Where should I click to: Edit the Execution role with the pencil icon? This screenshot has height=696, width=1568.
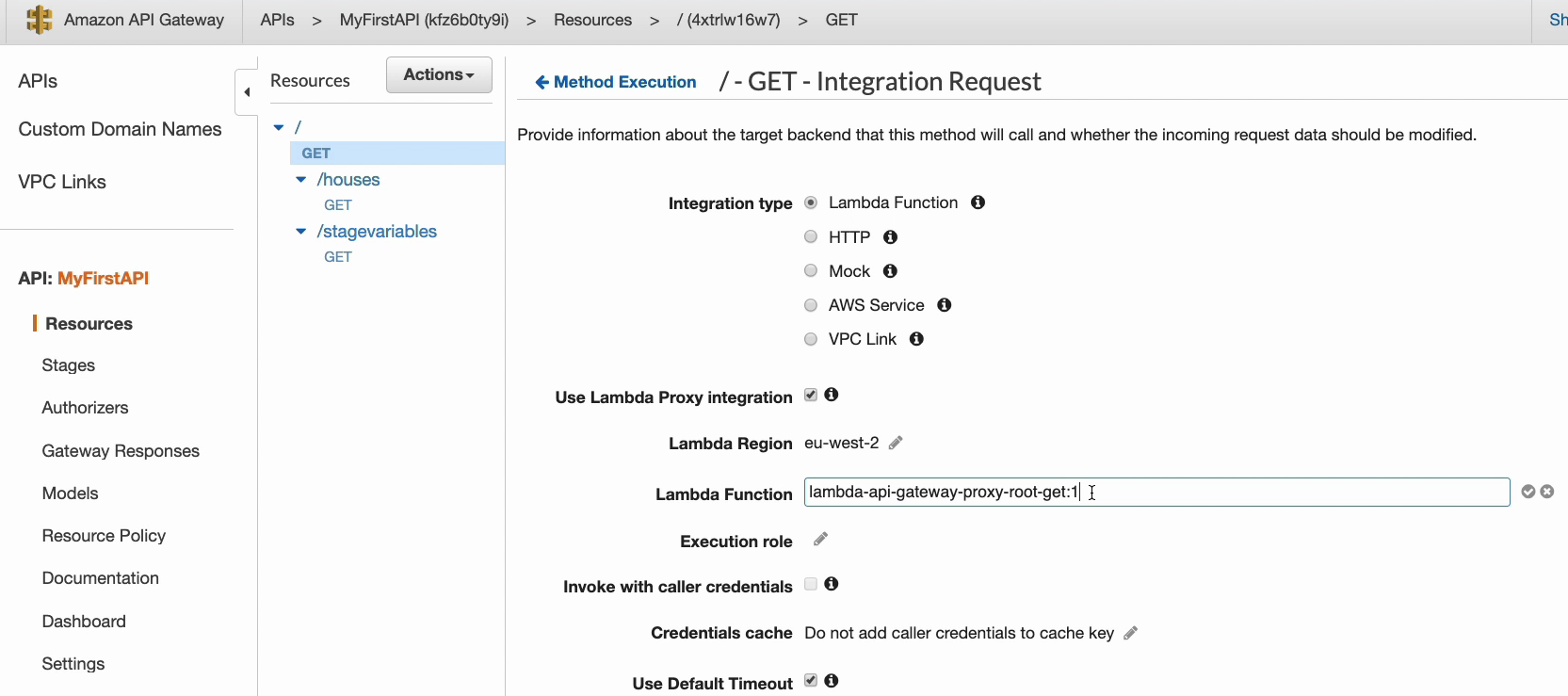coord(820,540)
